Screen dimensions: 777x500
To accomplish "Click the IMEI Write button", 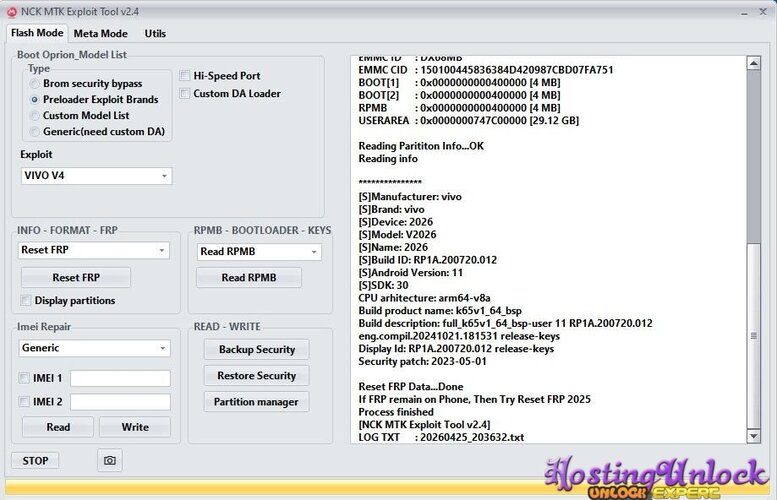I will [x=135, y=427].
